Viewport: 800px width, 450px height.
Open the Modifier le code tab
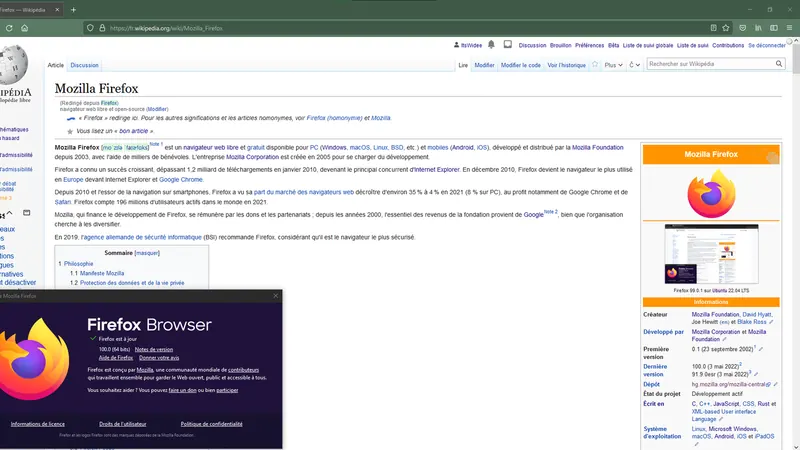pos(520,65)
